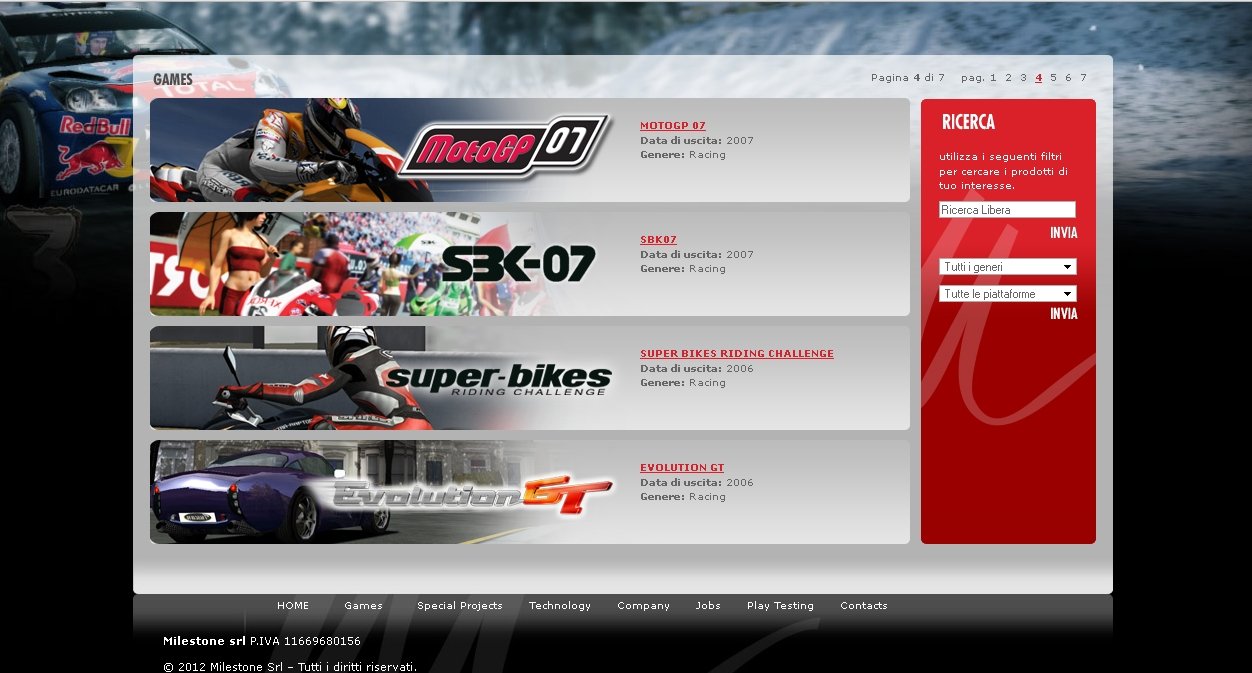Submit filters with lower INVIA button
The width and height of the screenshot is (1252, 673).
1064,314
